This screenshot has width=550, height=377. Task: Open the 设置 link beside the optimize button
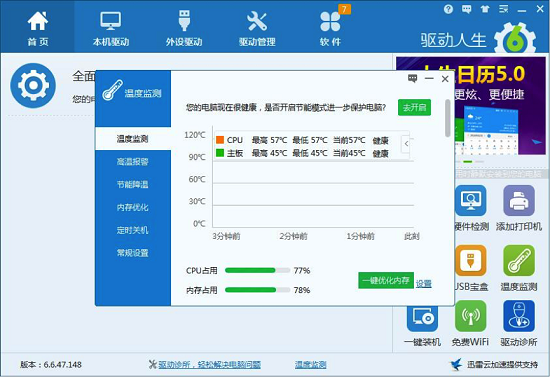coord(424,283)
